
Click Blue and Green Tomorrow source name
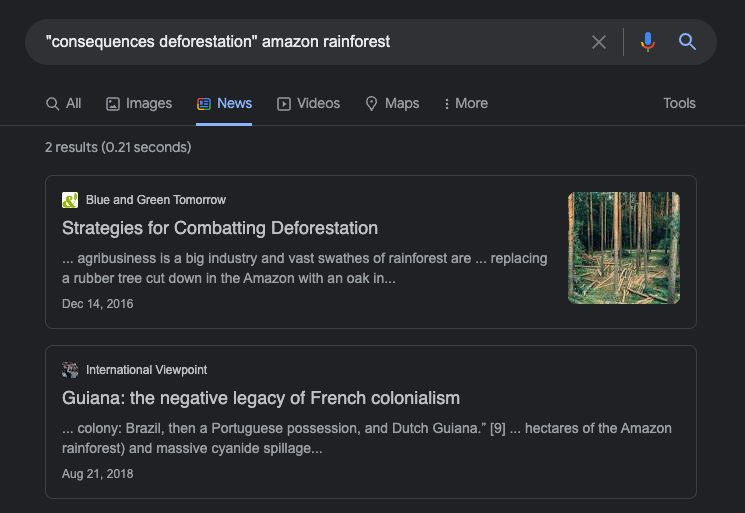[x=156, y=200]
